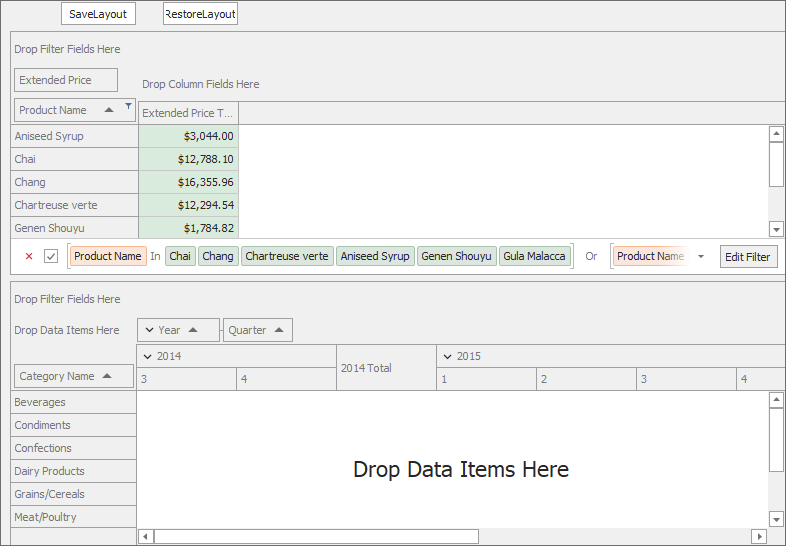Click the Genen Shouyu row header

click(74, 228)
